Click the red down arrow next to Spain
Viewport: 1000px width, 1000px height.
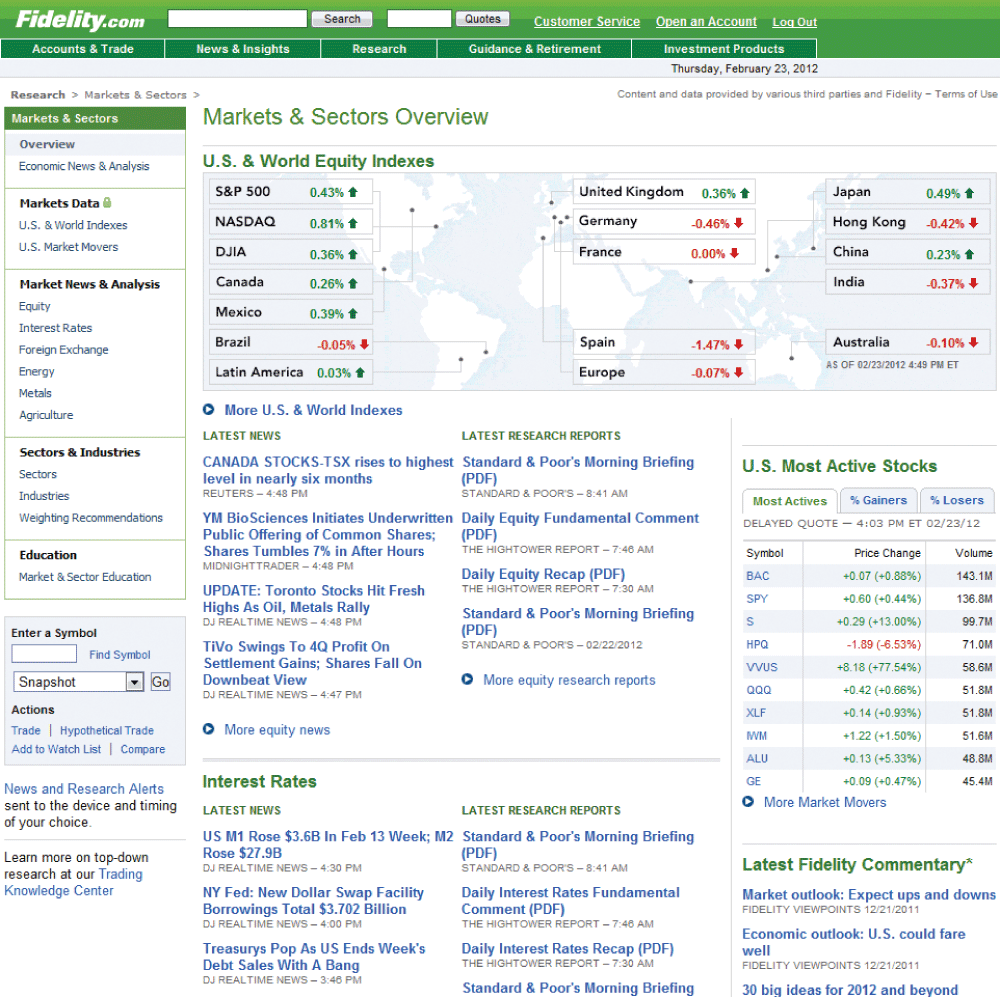click(x=739, y=344)
